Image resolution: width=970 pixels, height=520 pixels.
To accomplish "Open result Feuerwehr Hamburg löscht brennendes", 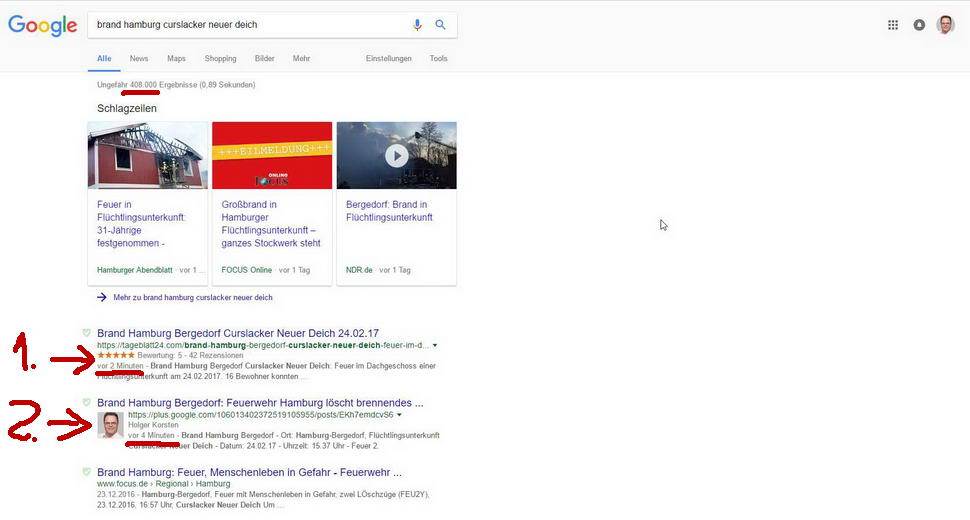I will pyautogui.click(x=260, y=403).
